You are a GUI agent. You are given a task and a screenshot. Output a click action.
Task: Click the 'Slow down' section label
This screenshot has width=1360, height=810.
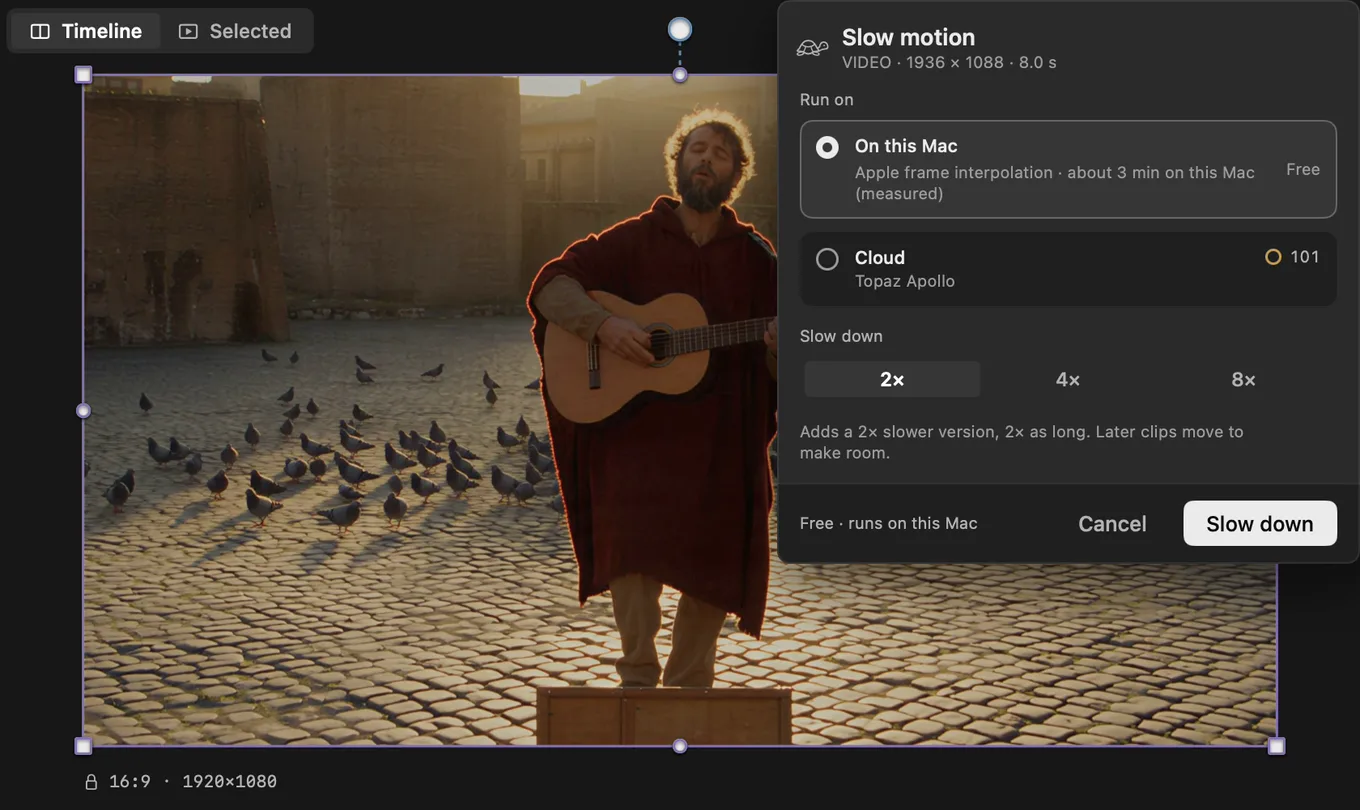[x=841, y=336]
